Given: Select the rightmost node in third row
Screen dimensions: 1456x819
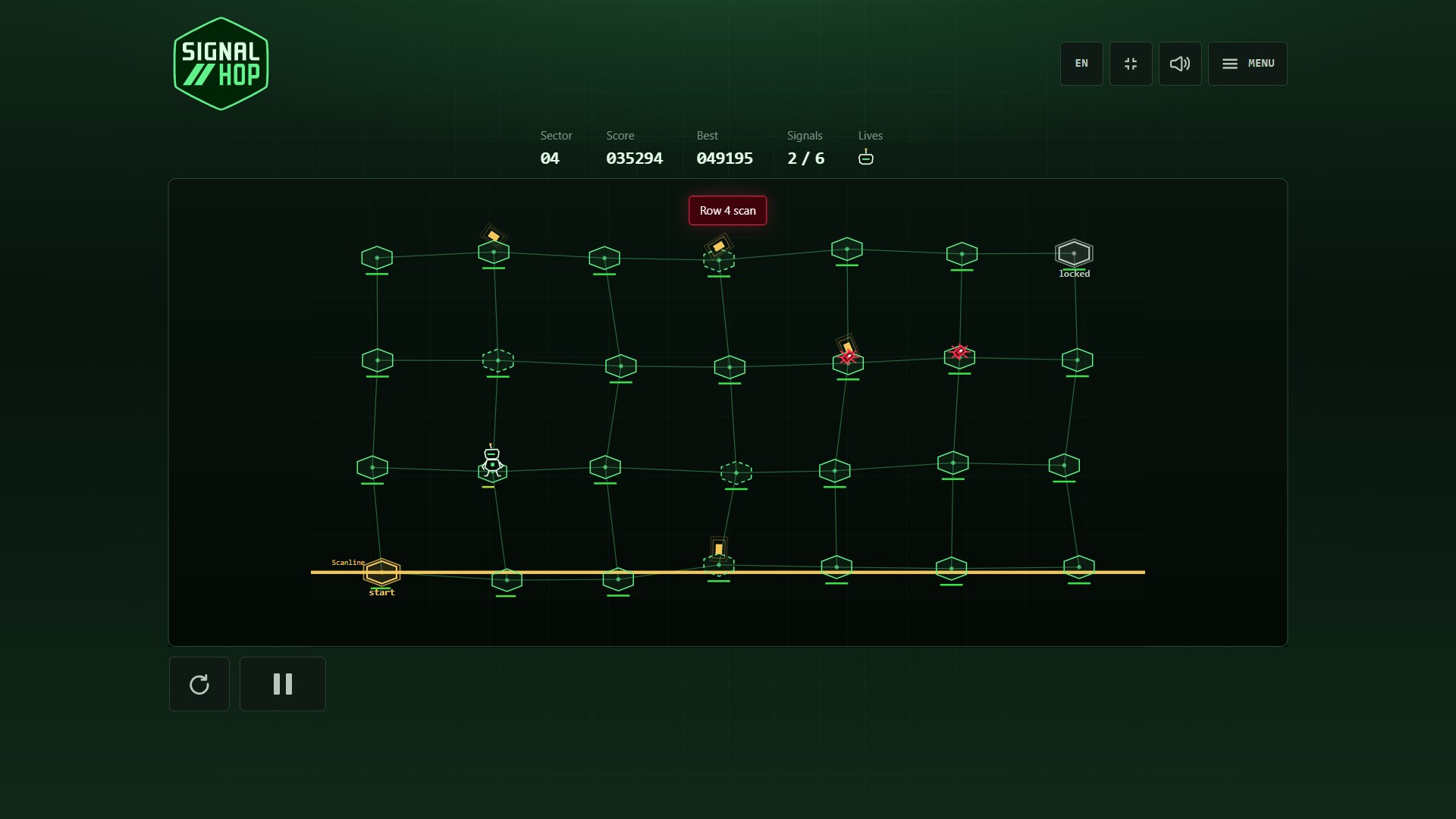Looking at the screenshot, I should pos(1064,466).
